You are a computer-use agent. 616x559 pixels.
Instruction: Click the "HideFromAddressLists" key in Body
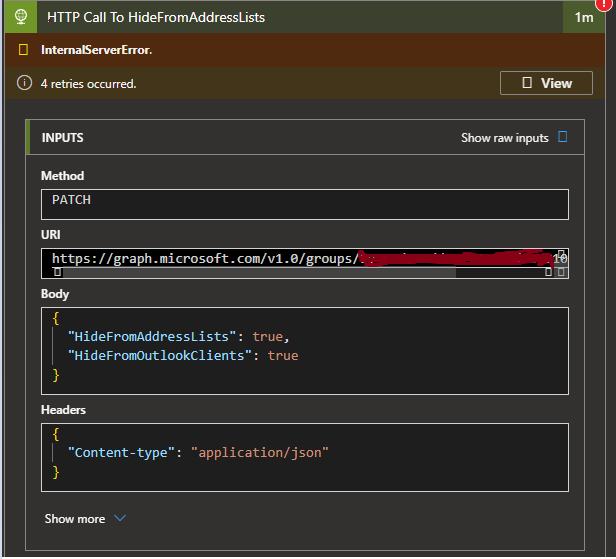pos(152,337)
